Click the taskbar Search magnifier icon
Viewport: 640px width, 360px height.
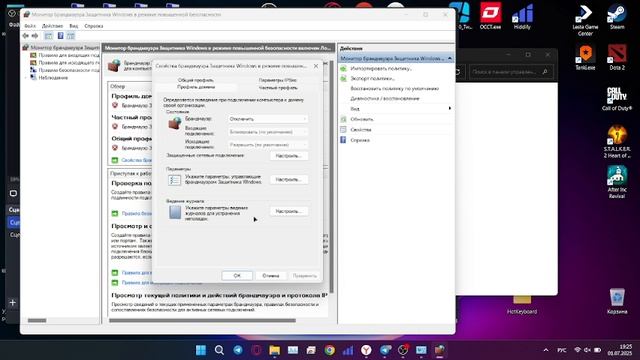tap(219, 350)
